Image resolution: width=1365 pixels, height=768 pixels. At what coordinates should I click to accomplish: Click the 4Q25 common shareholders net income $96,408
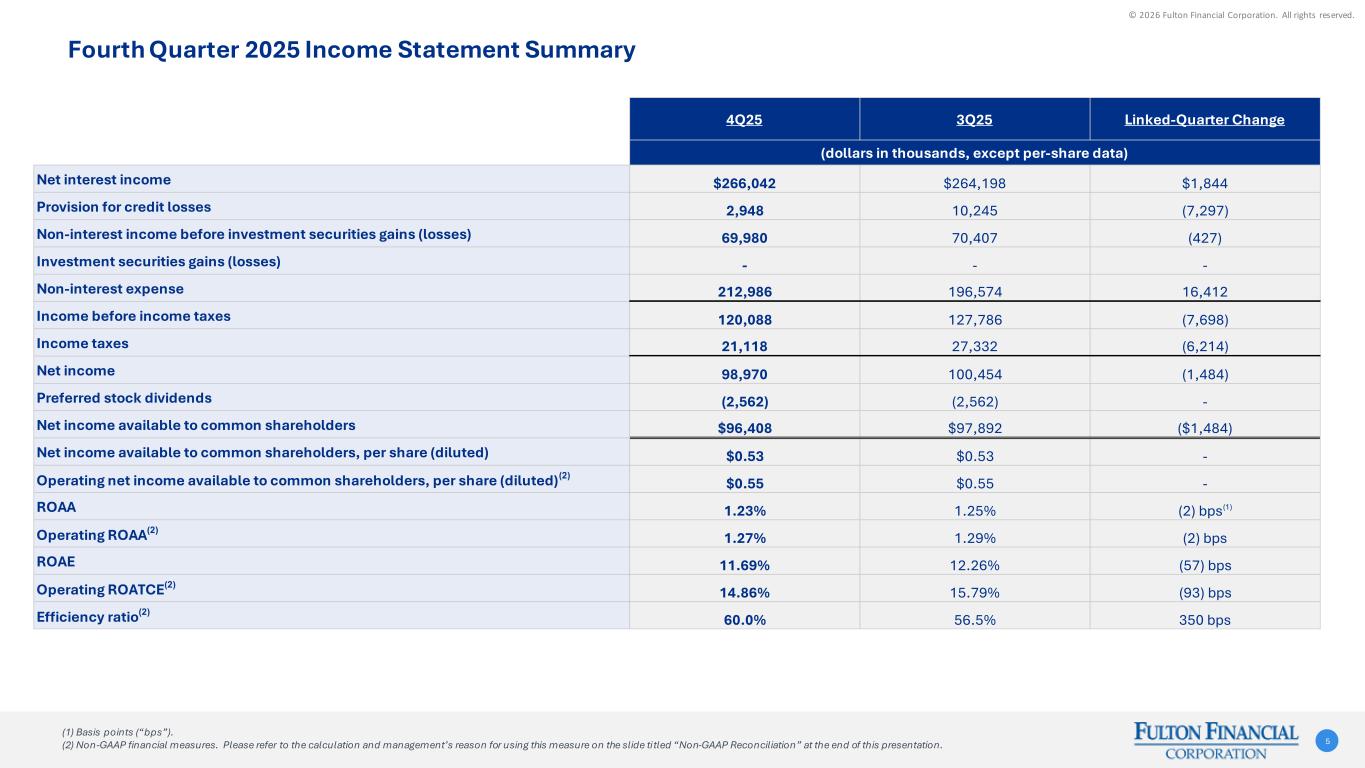pos(744,428)
